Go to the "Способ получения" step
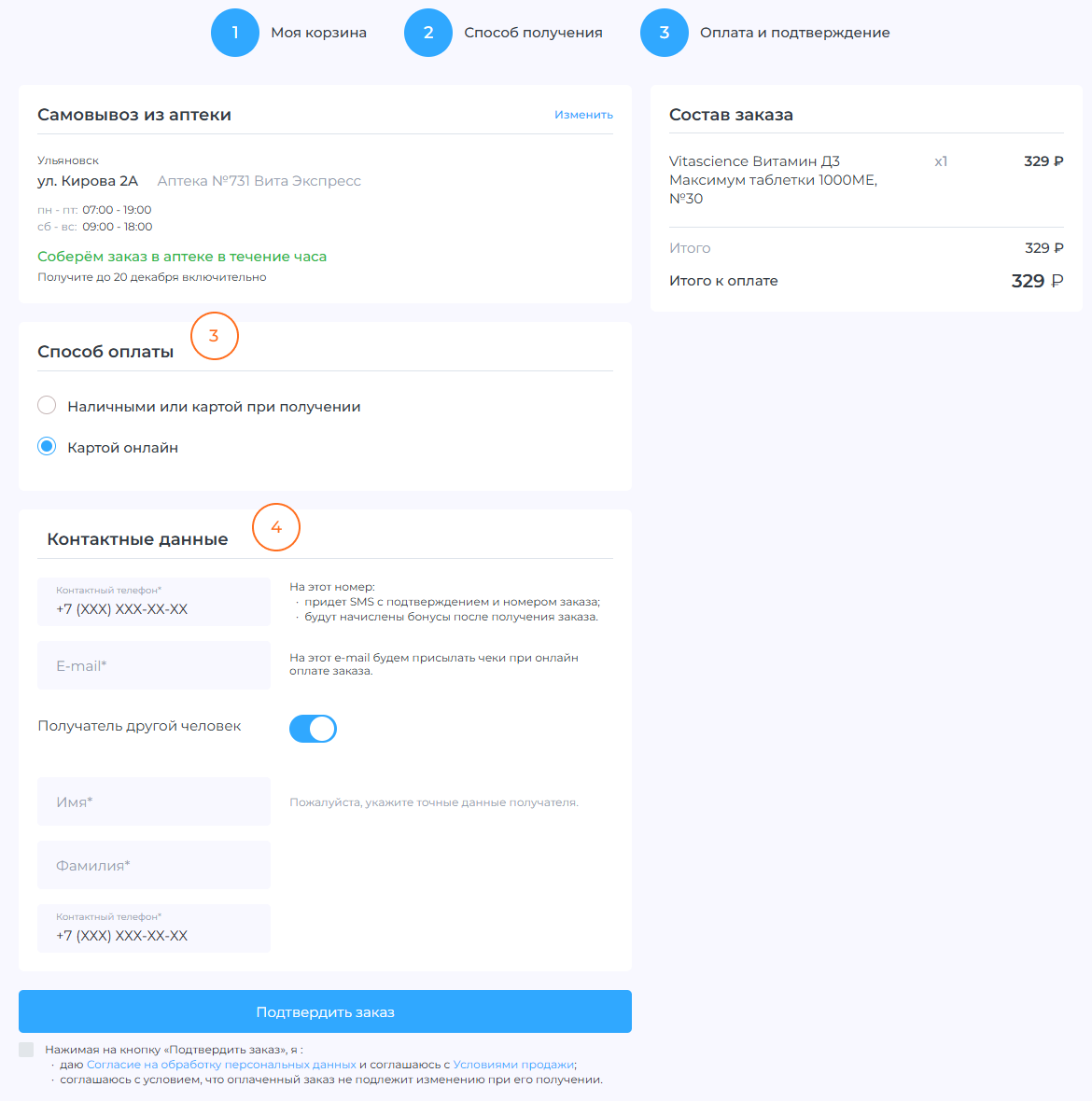Image resolution: width=1092 pixels, height=1101 pixels. (x=533, y=33)
